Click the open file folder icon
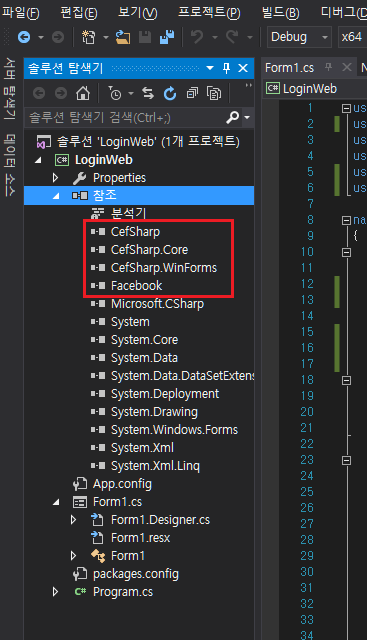The height and width of the screenshot is (640, 367). tap(122, 38)
